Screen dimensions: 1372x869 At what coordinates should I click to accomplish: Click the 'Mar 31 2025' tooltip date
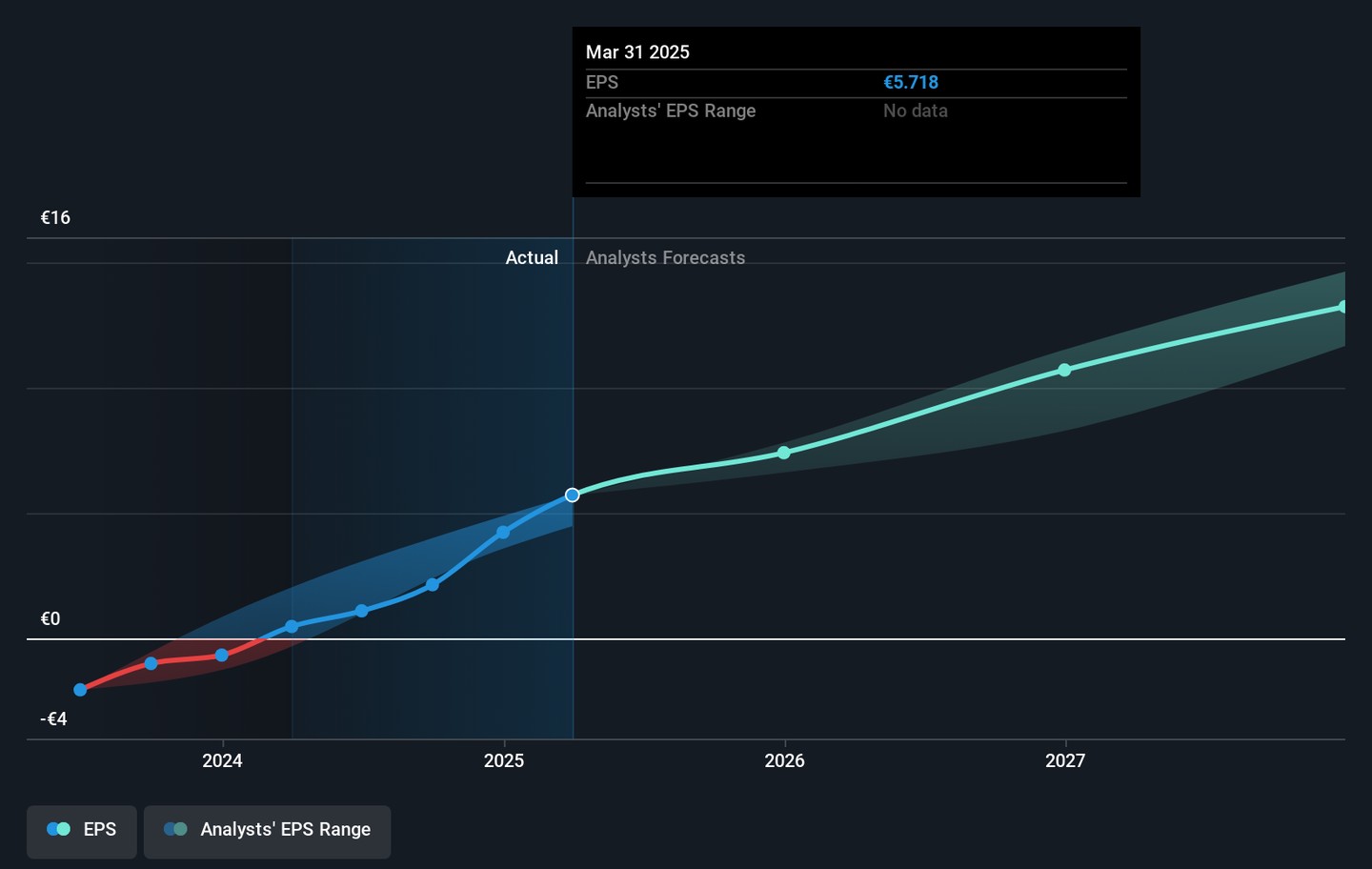[637, 52]
